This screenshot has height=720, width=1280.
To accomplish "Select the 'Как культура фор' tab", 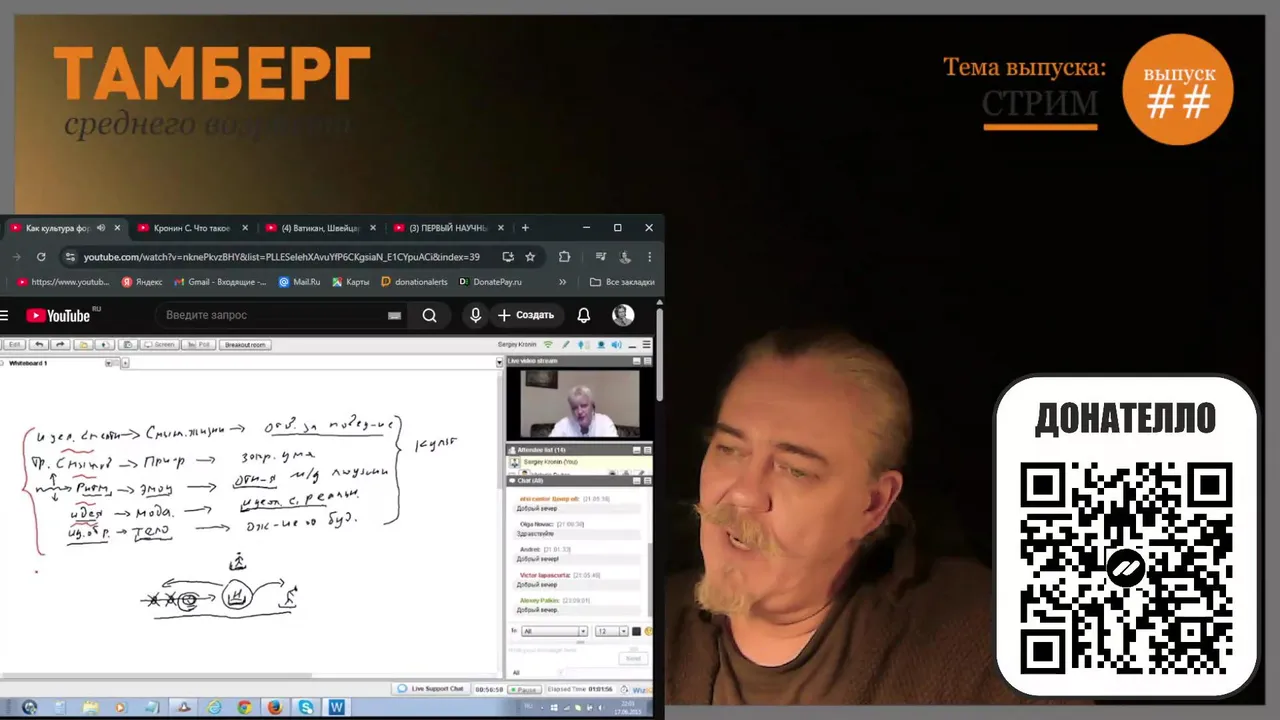I will 64,228.
